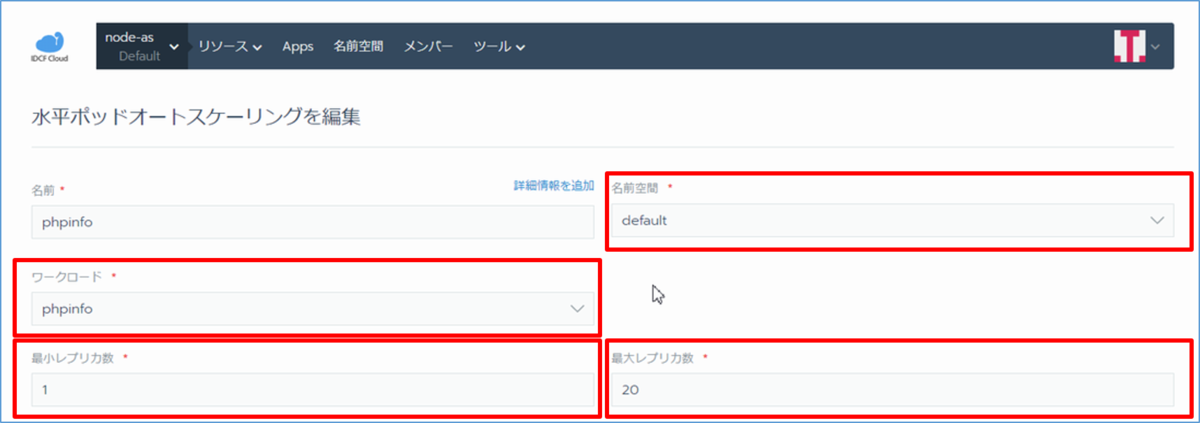Viewport: 1200px width, 423px height.
Task: Go to the 名前空間 navigation item
Action: pos(358,46)
